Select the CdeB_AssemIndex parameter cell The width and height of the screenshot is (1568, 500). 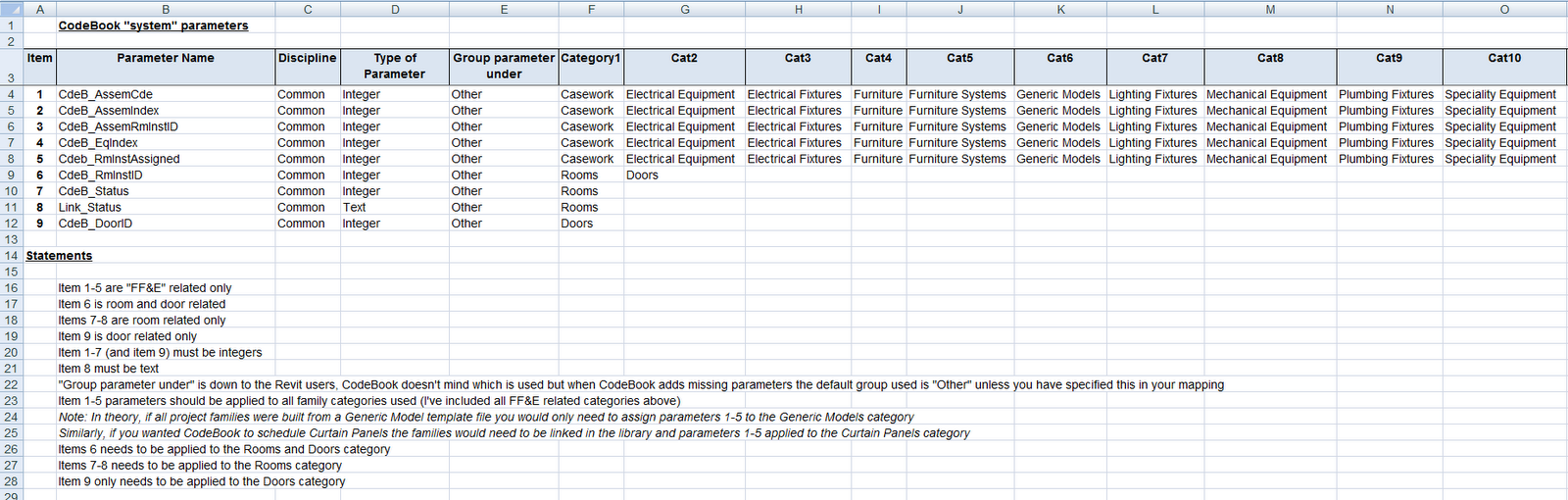click(x=166, y=111)
